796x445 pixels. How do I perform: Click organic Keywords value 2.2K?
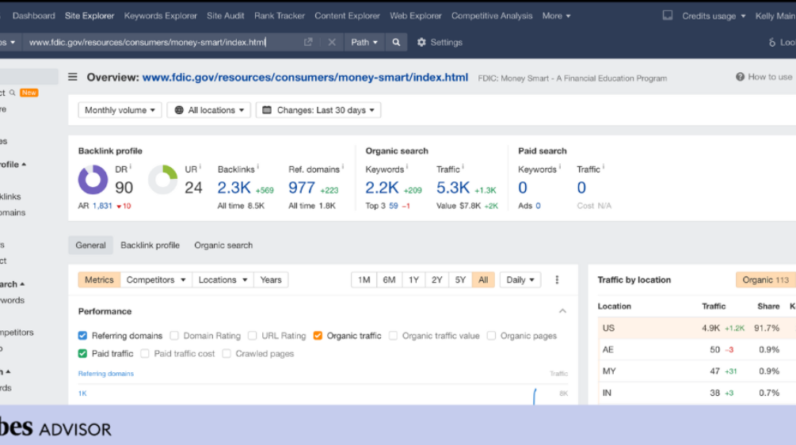382,188
